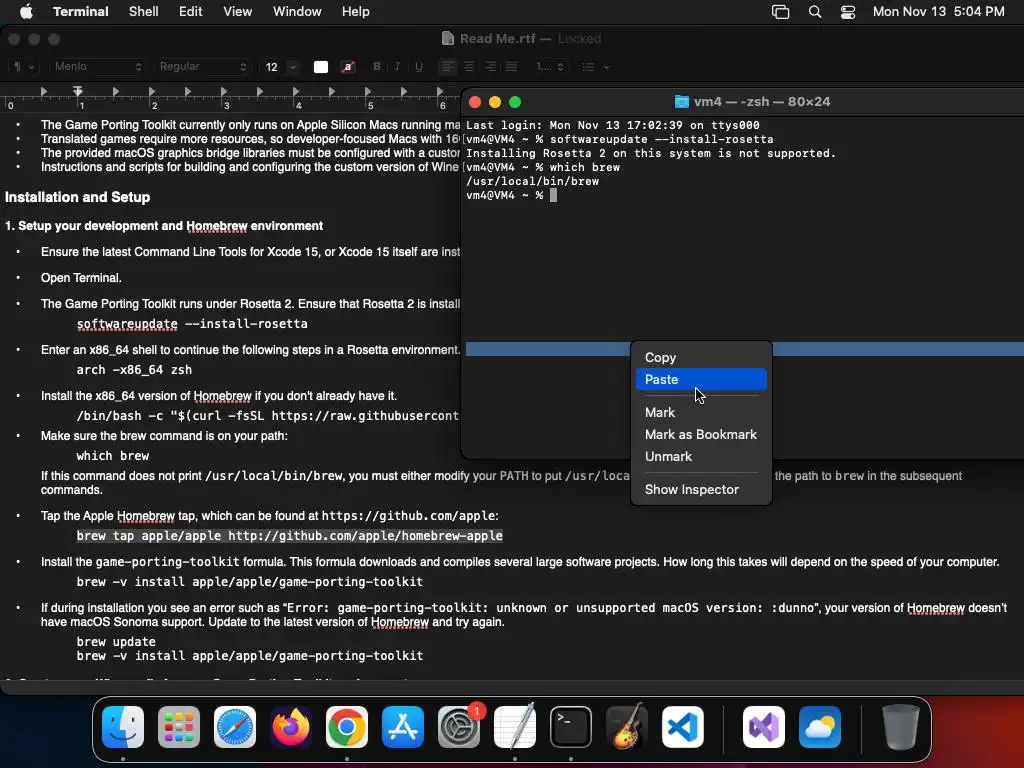This screenshot has width=1024, height=768.
Task: Open paragraph styles dropdown in TextEdit
Action: click(x=23, y=67)
